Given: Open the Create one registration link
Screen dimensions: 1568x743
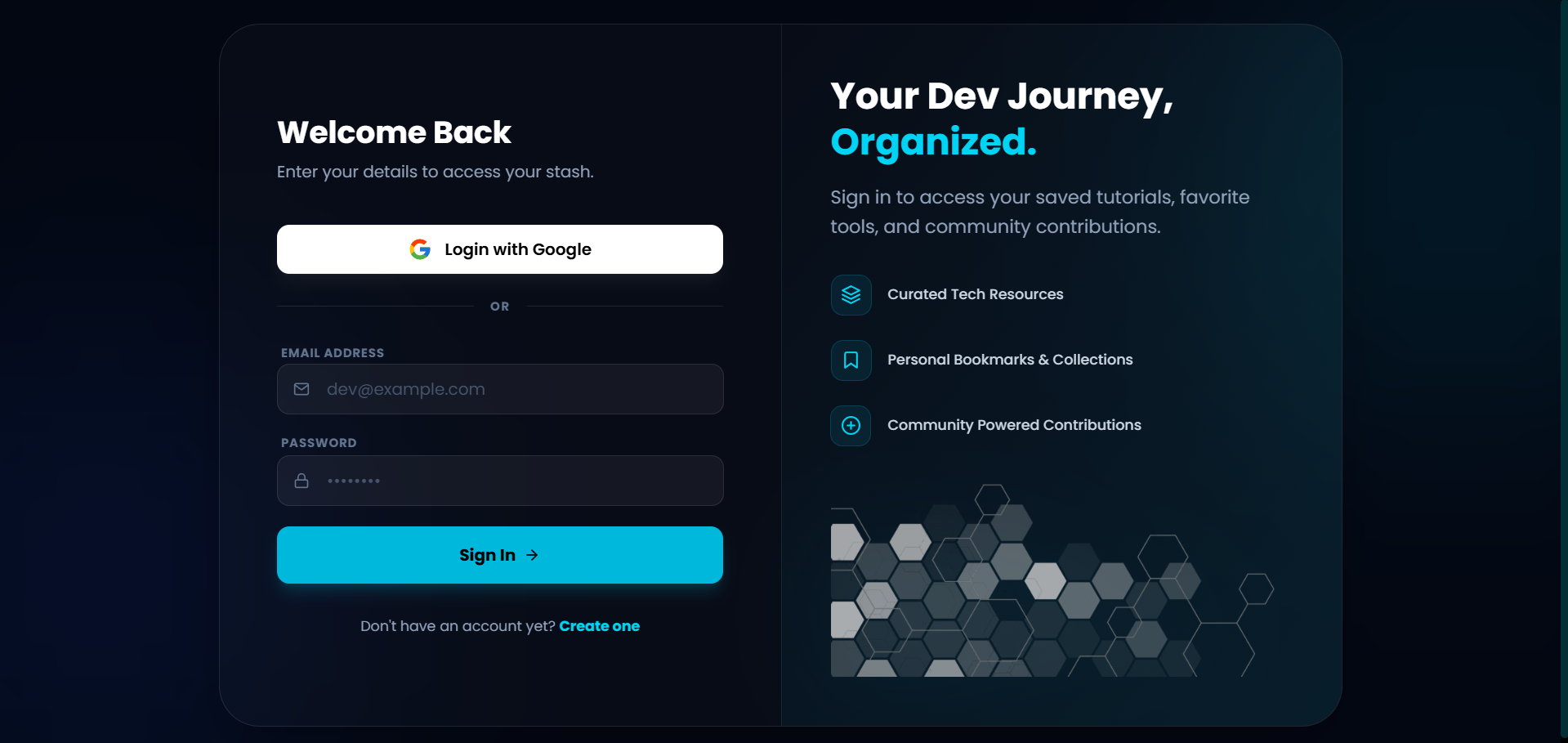Looking at the screenshot, I should coord(599,626).
